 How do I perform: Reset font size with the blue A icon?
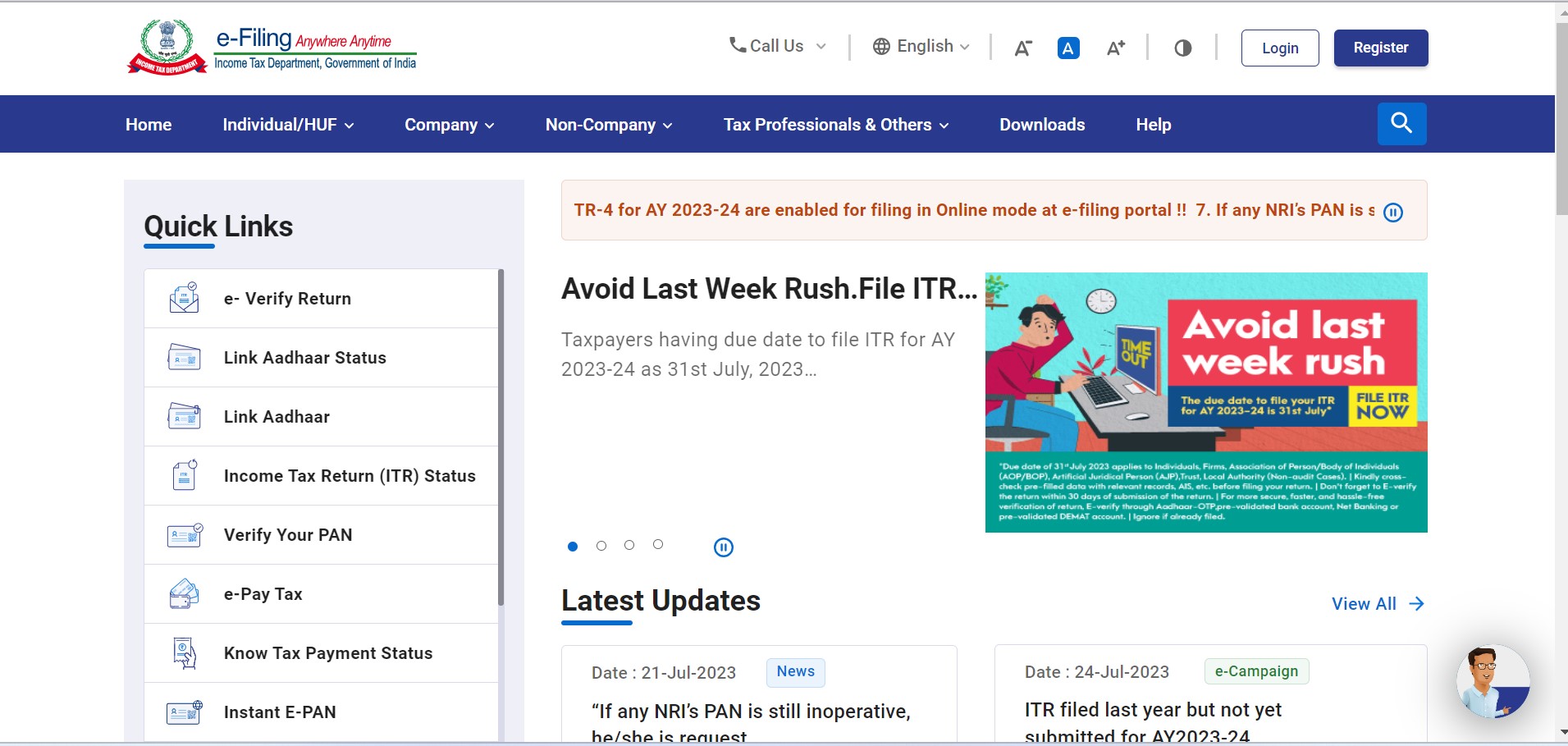point(1068,48)
